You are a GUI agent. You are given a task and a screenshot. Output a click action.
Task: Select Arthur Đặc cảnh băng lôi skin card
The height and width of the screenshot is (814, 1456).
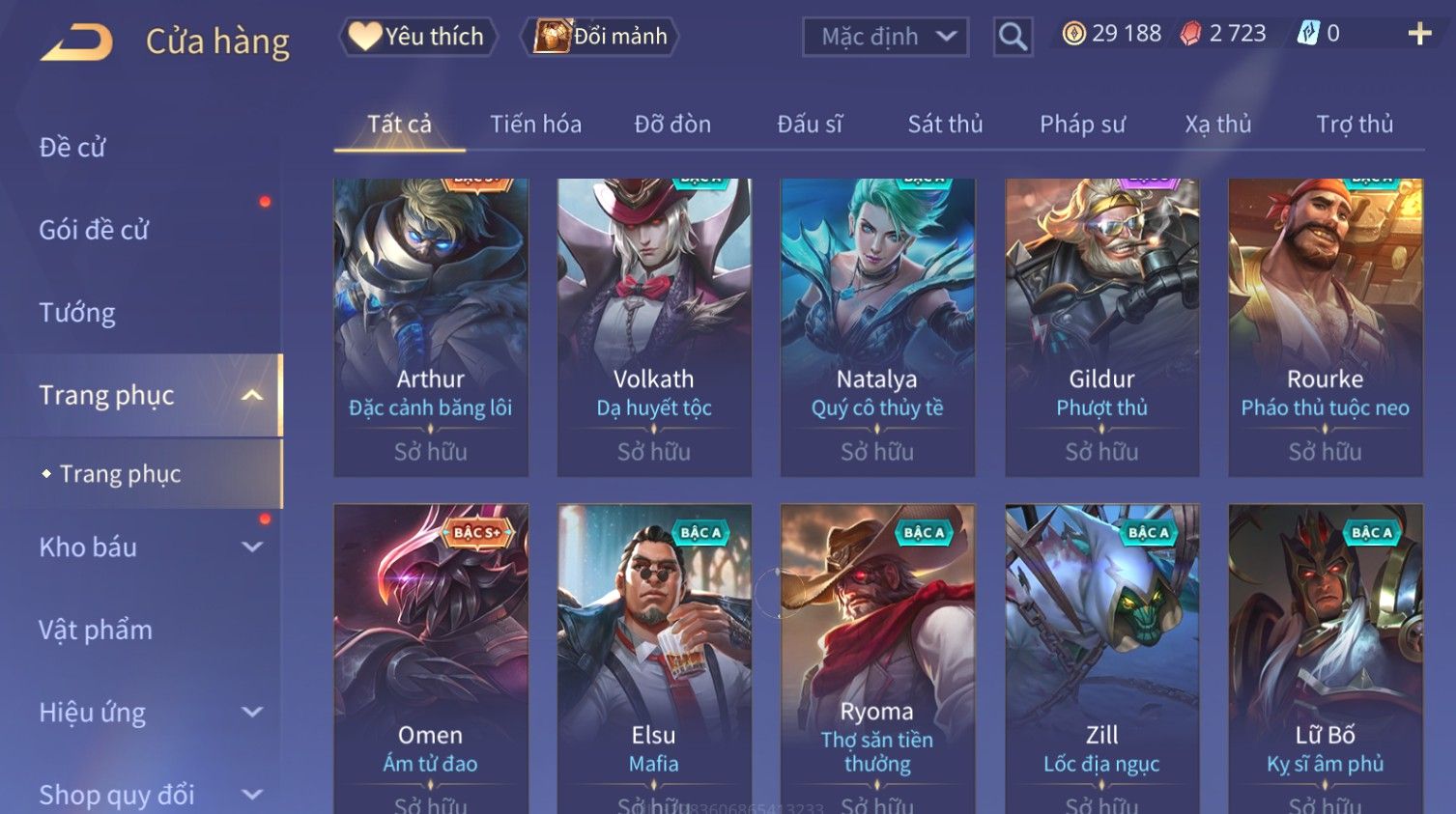tap(431, 327)
